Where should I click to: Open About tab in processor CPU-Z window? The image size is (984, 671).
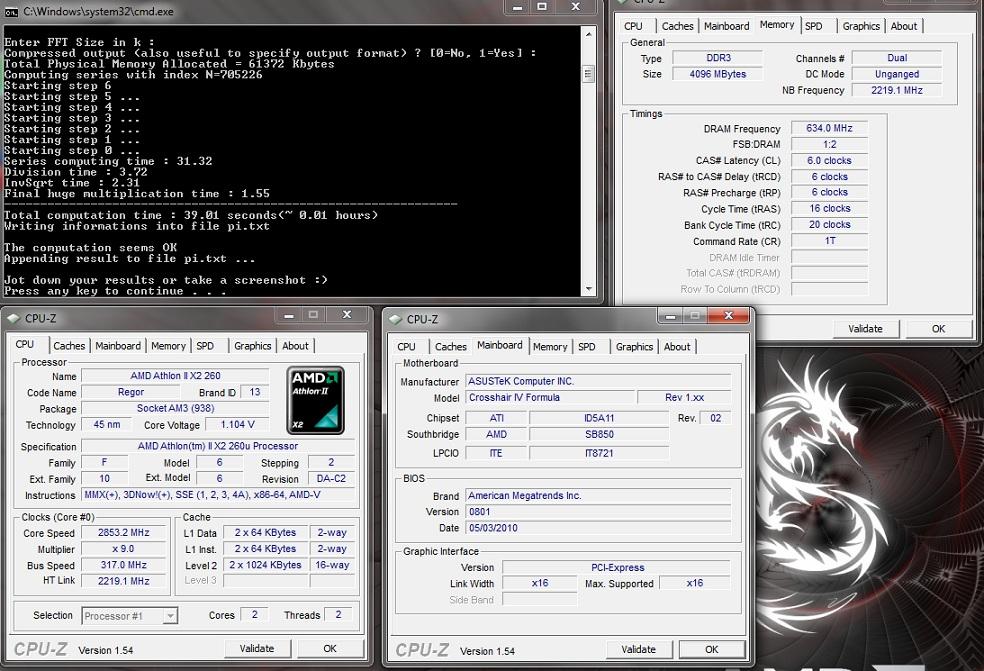point(295,346)
